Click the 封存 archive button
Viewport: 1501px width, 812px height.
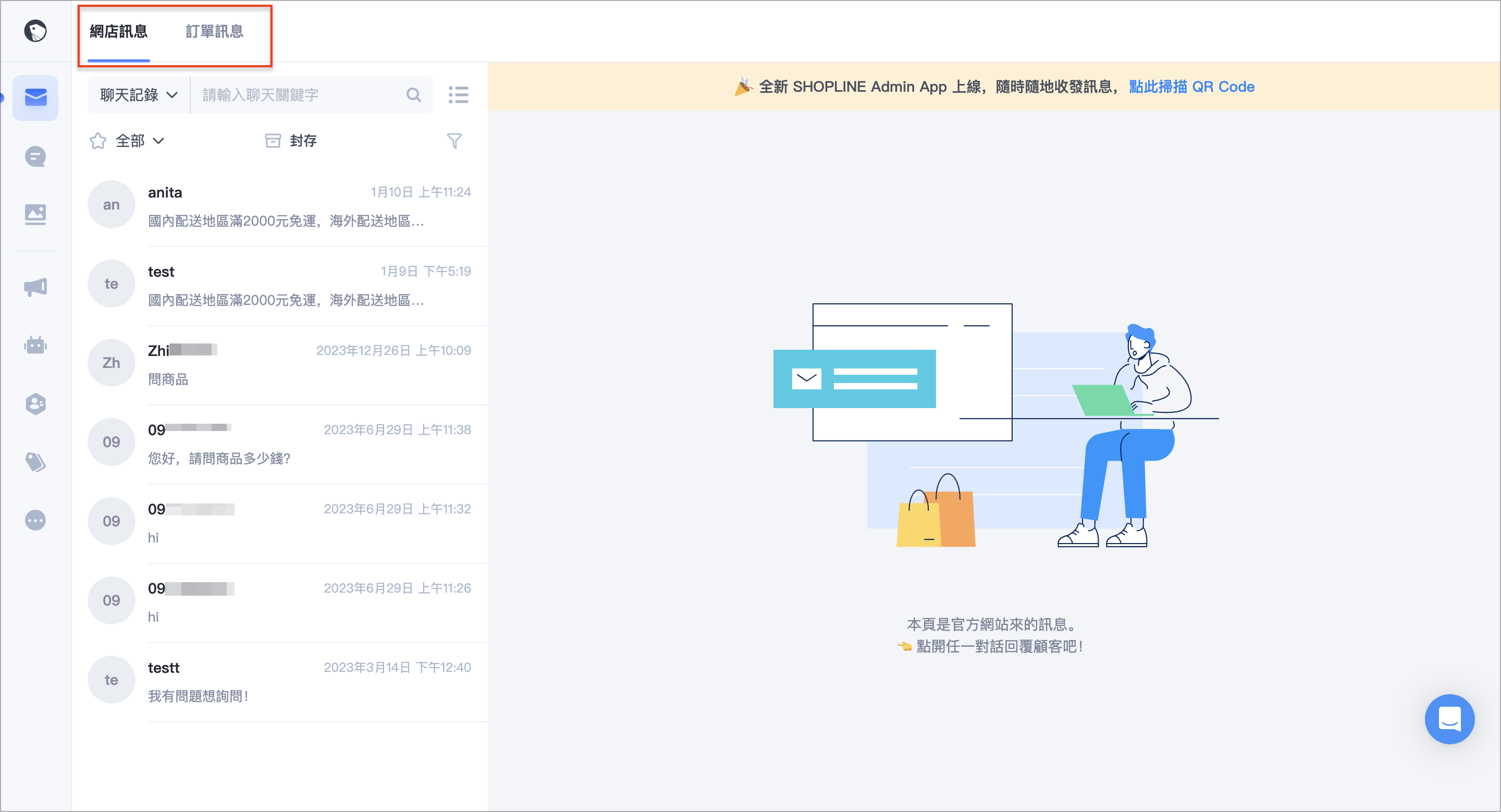tap(291, 141)
